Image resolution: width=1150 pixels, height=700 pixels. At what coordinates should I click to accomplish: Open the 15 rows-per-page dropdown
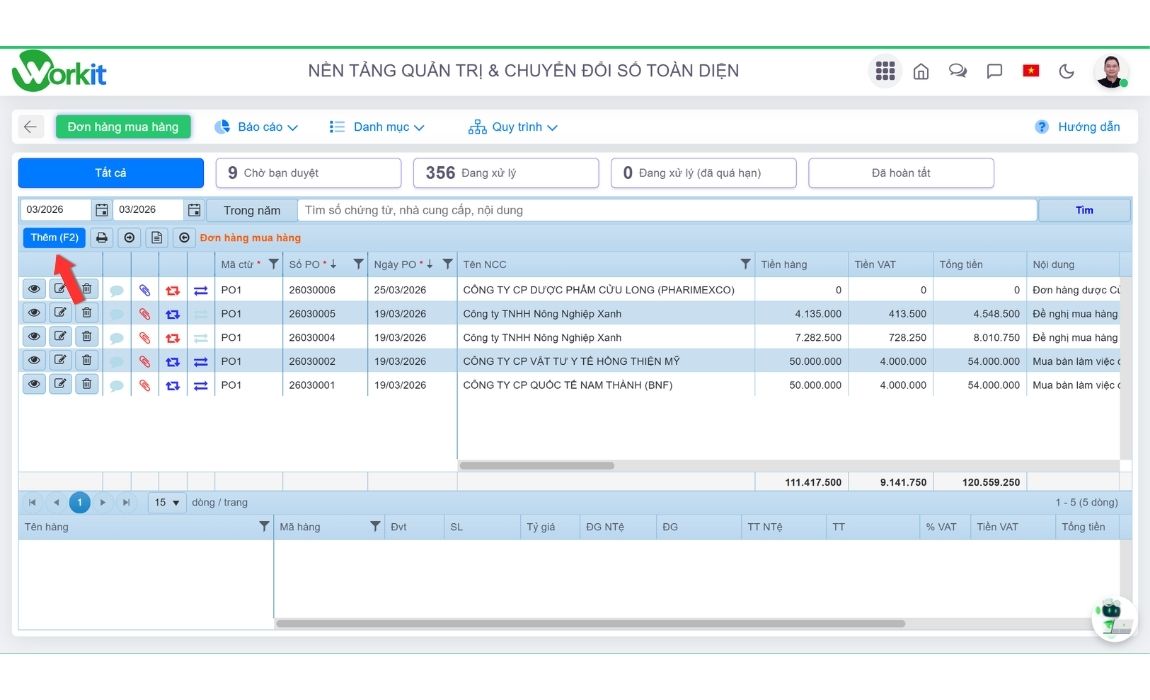point(167,502)
